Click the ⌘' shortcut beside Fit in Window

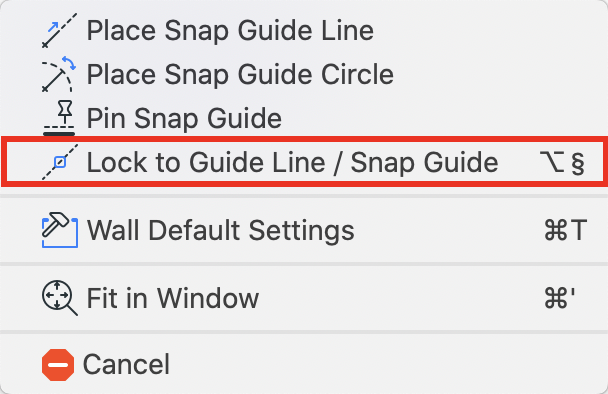[x=560, y=298]
